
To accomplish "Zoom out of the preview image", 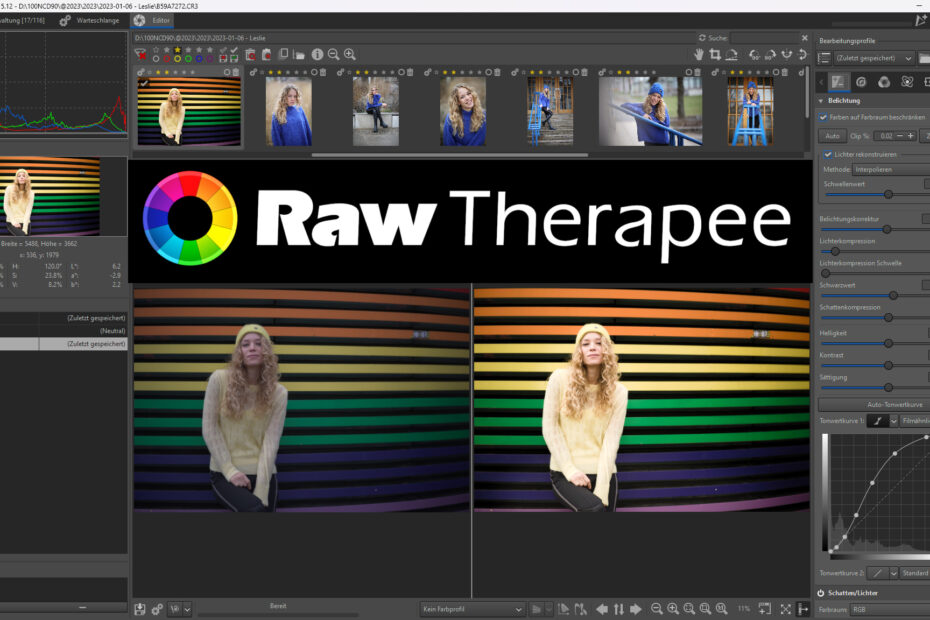I will (x=656, y=609).
